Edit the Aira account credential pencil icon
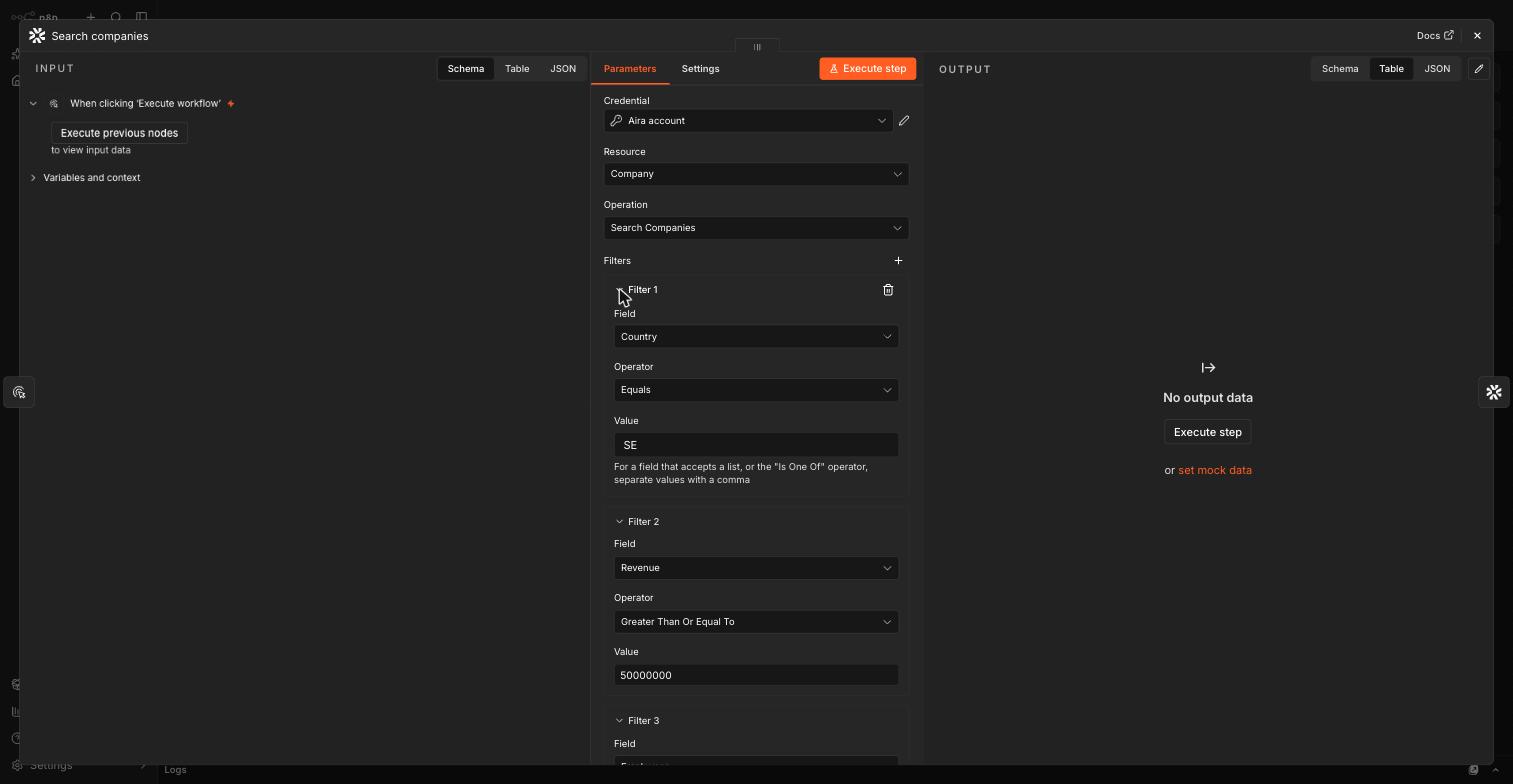 pyautogui.click(x=904, y=121)
